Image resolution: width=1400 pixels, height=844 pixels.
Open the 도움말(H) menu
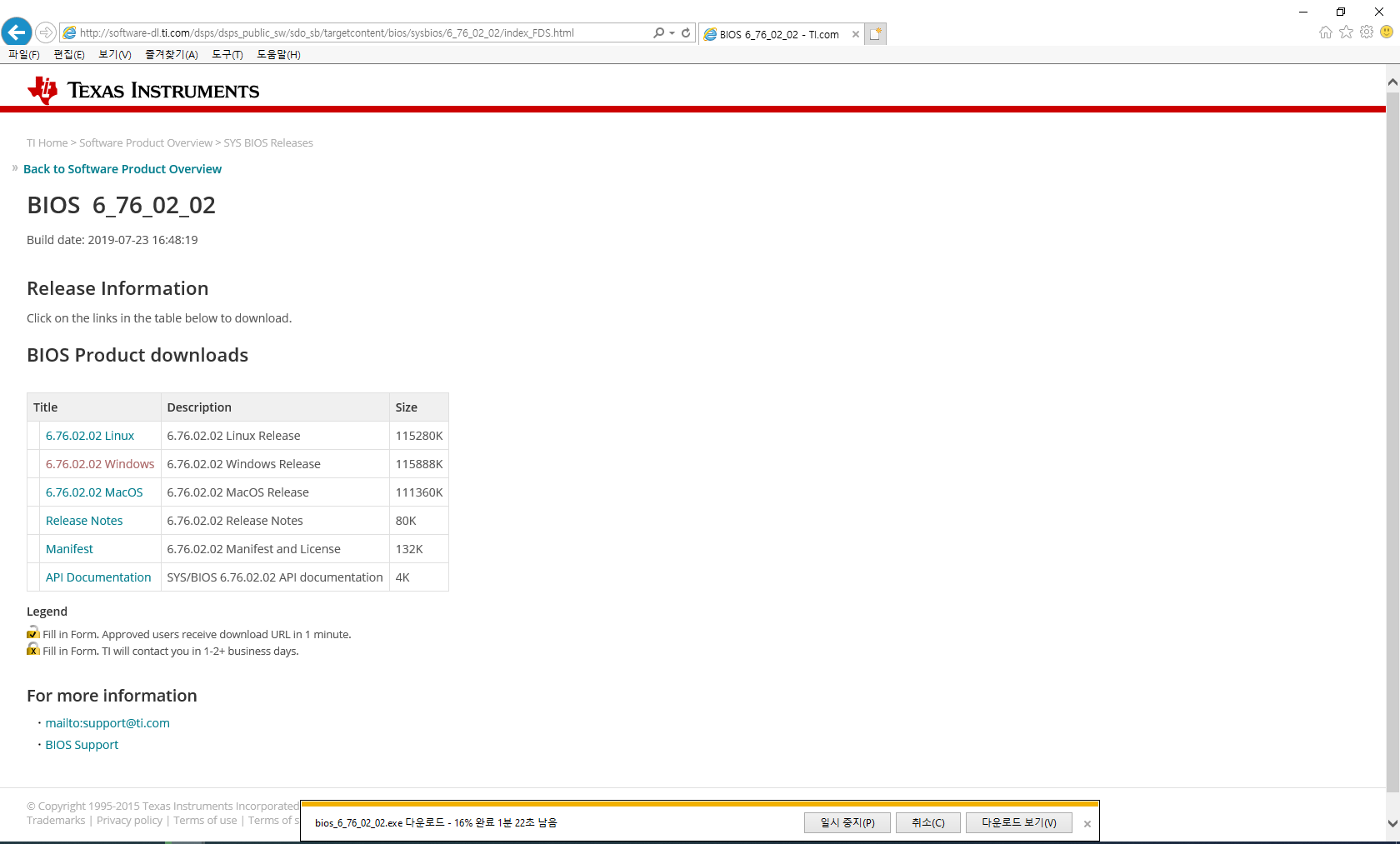coord(278,54)
